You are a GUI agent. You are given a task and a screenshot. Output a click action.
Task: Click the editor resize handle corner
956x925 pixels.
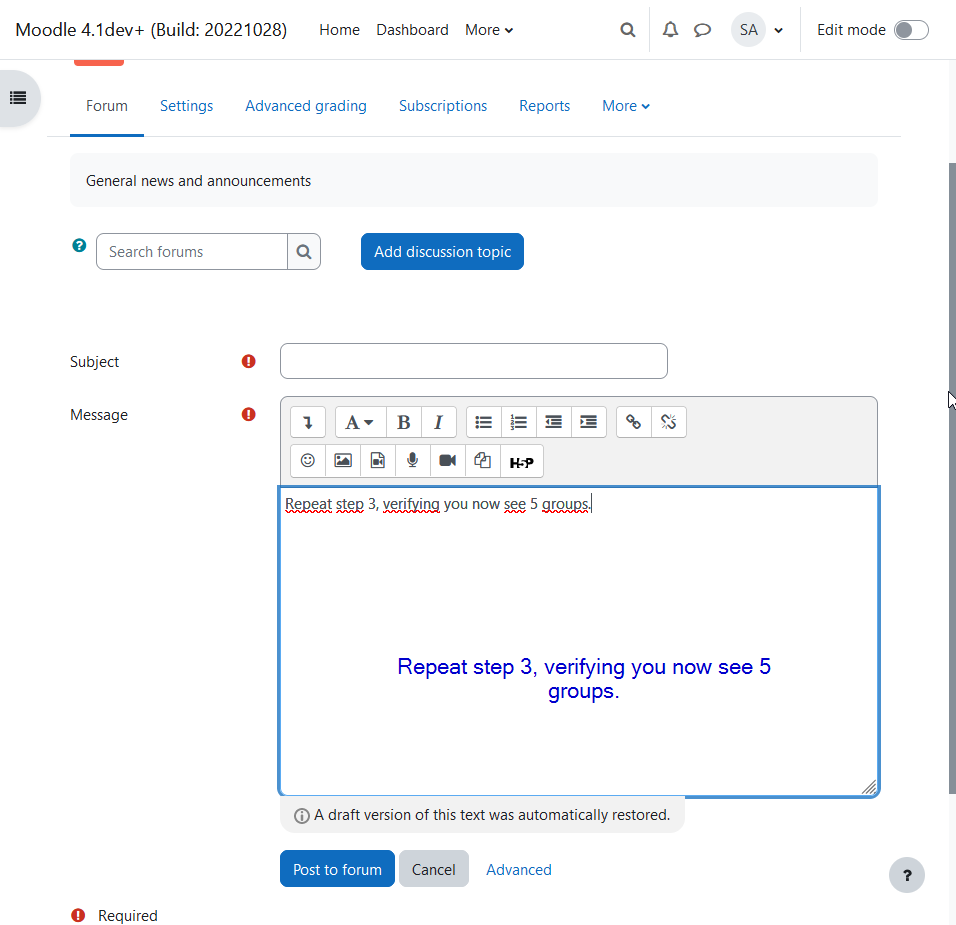tap(869, 787)
